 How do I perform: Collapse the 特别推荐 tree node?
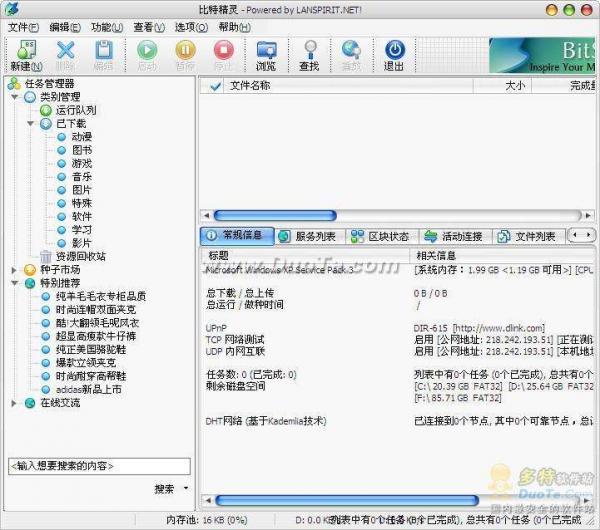point(15,283)
